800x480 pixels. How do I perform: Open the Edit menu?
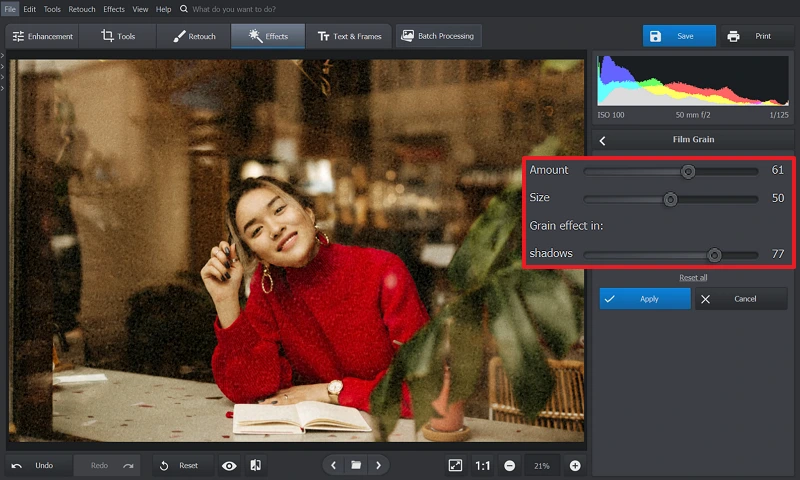coord(30,9)
